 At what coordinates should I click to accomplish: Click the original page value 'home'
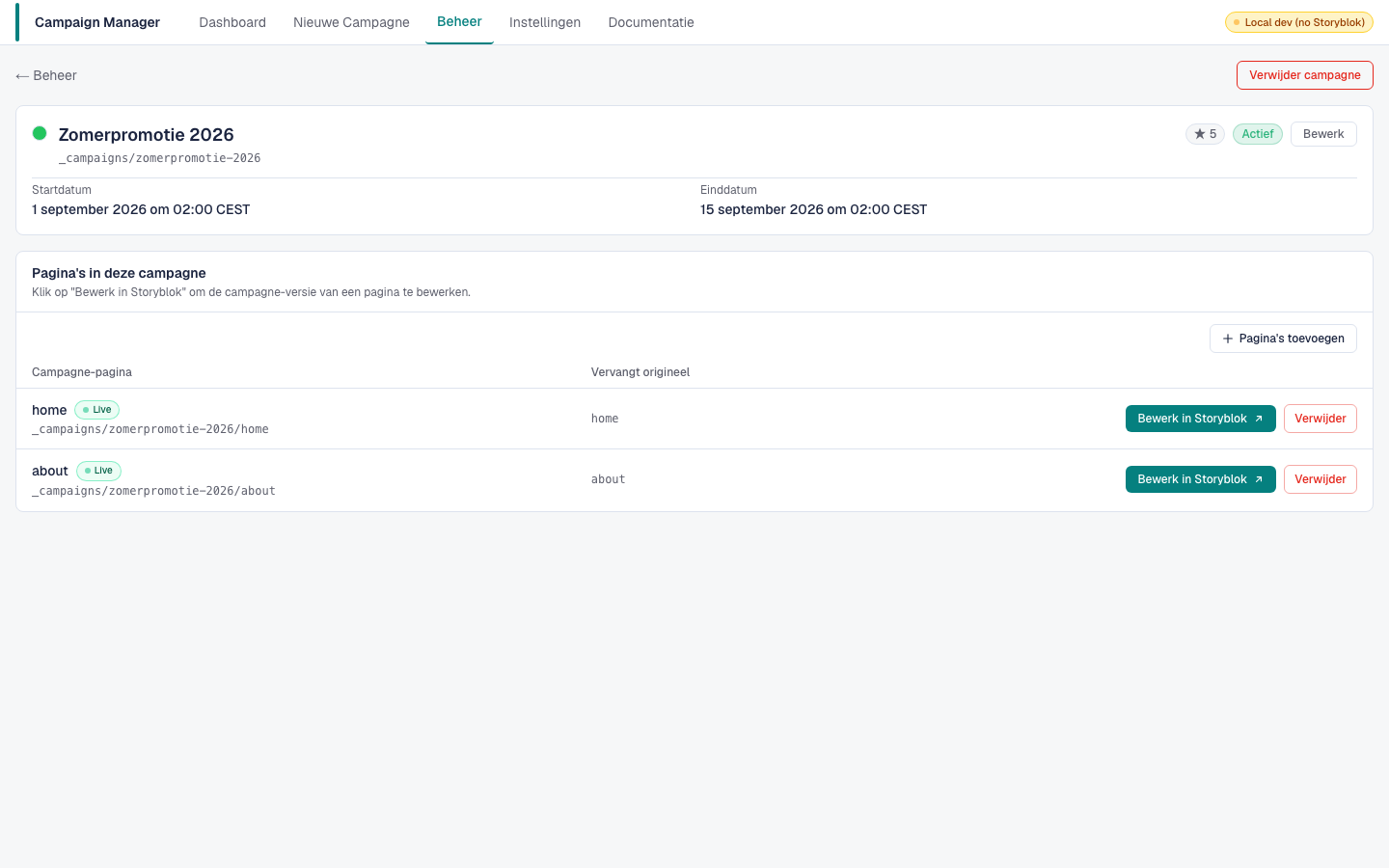click(605, 419)
